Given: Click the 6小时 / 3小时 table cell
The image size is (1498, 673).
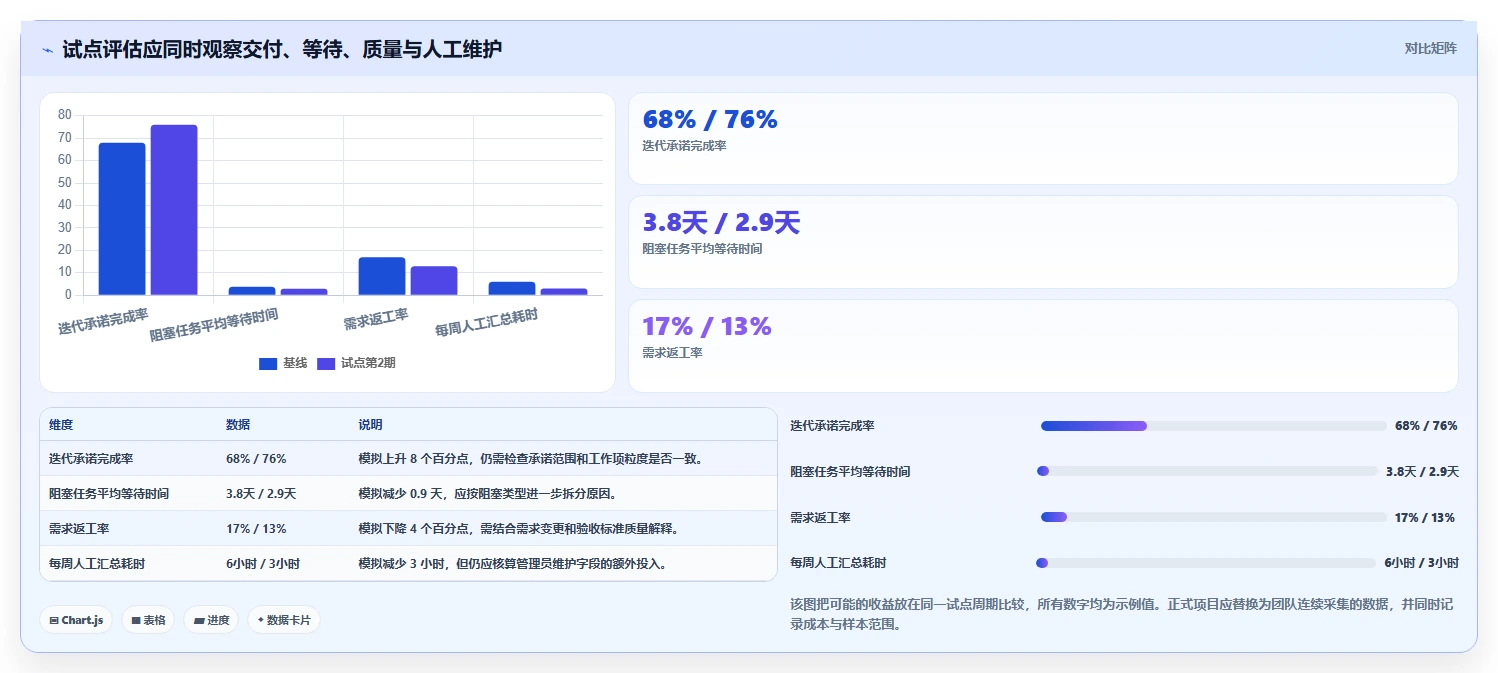Looking at the screenshot, I should point(263,564).
